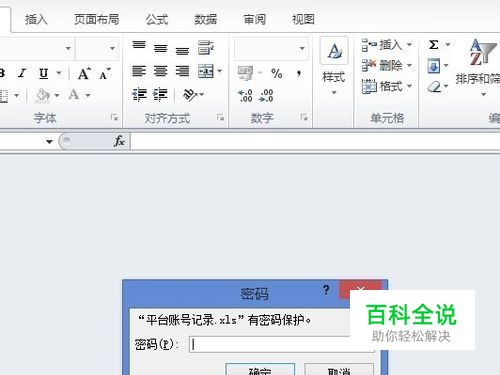Click inside the formula bar
500x375 pixels.
coord(315,142)
